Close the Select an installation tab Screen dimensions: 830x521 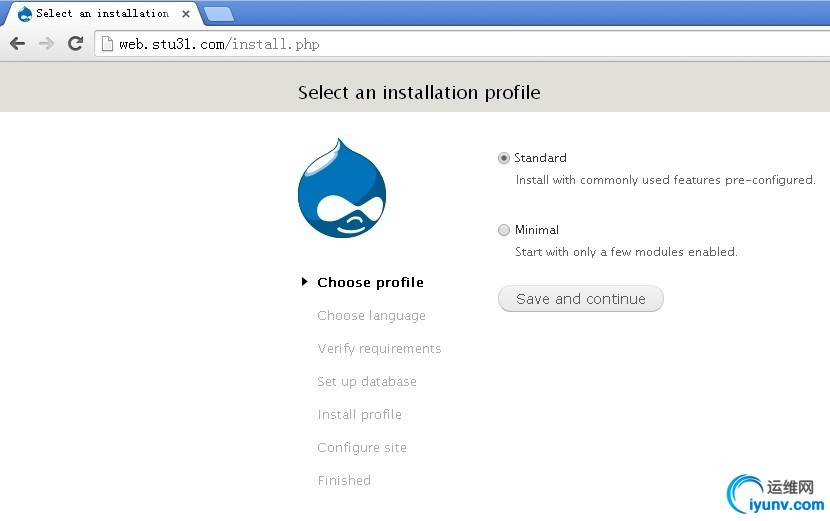[186, 14]
